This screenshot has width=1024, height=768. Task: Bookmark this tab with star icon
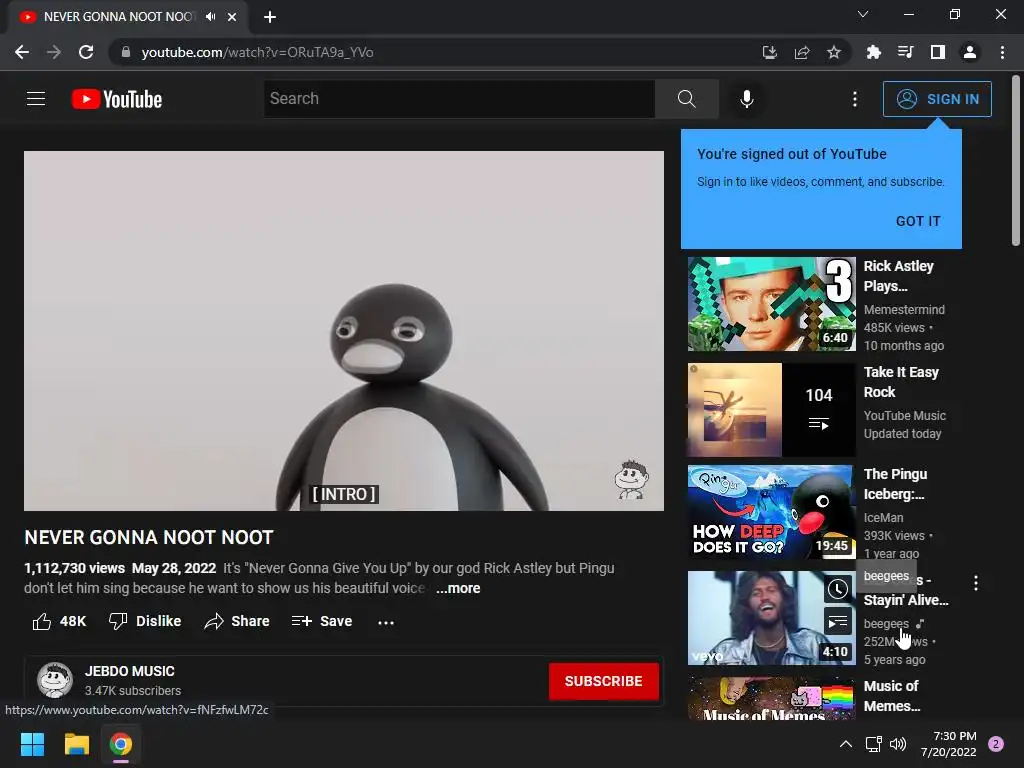point(833,52)
